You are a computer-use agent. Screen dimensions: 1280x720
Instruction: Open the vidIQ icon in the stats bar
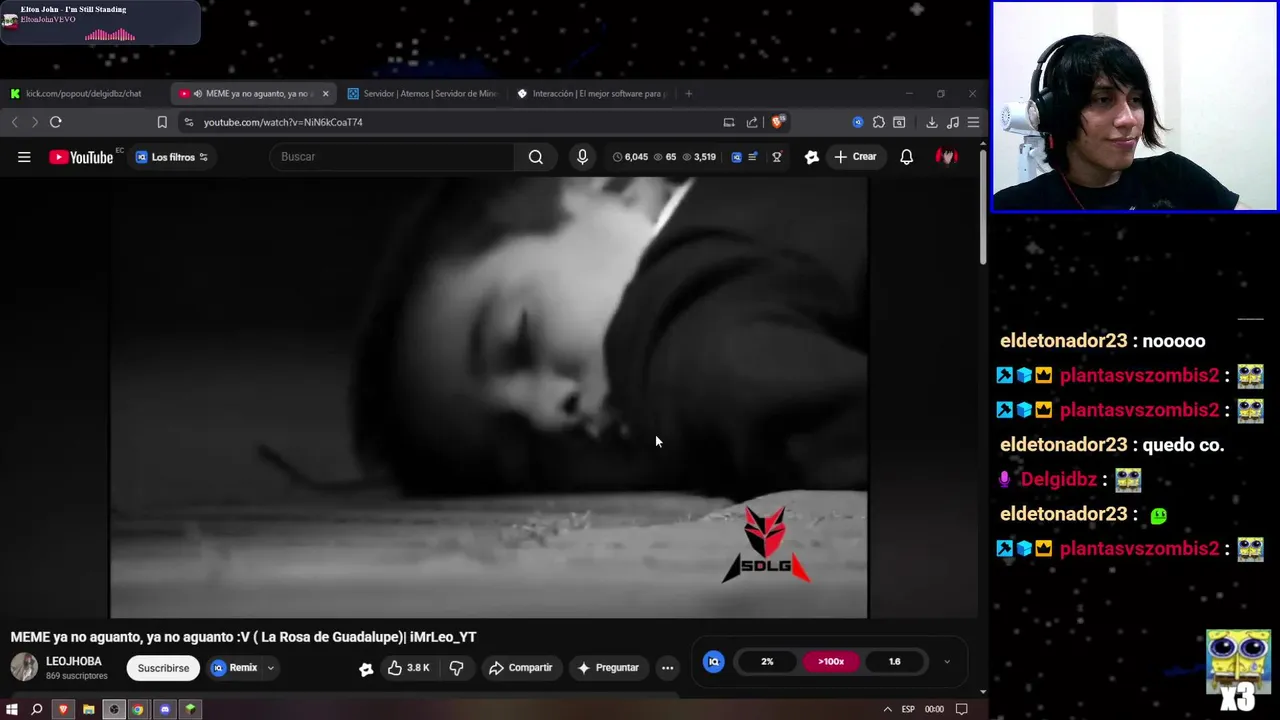pos(737,157)
